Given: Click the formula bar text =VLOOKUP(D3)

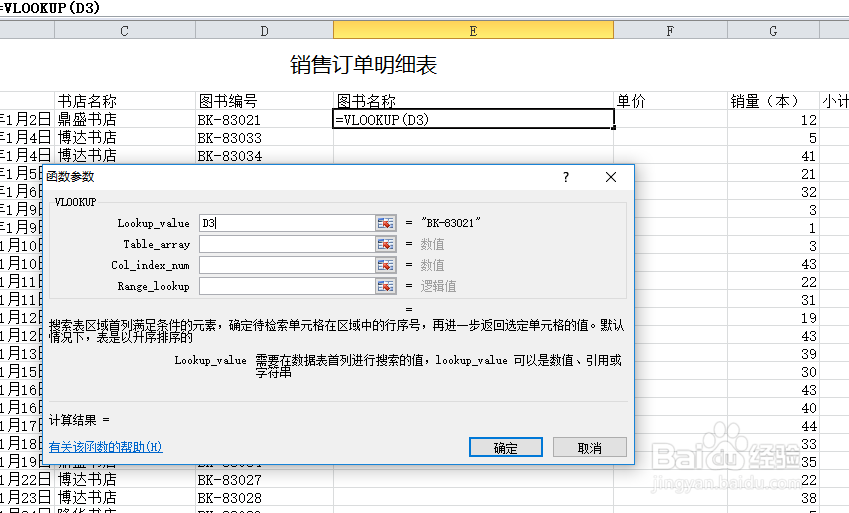Looking at the screenshot, I should click(x=50, y=8).
